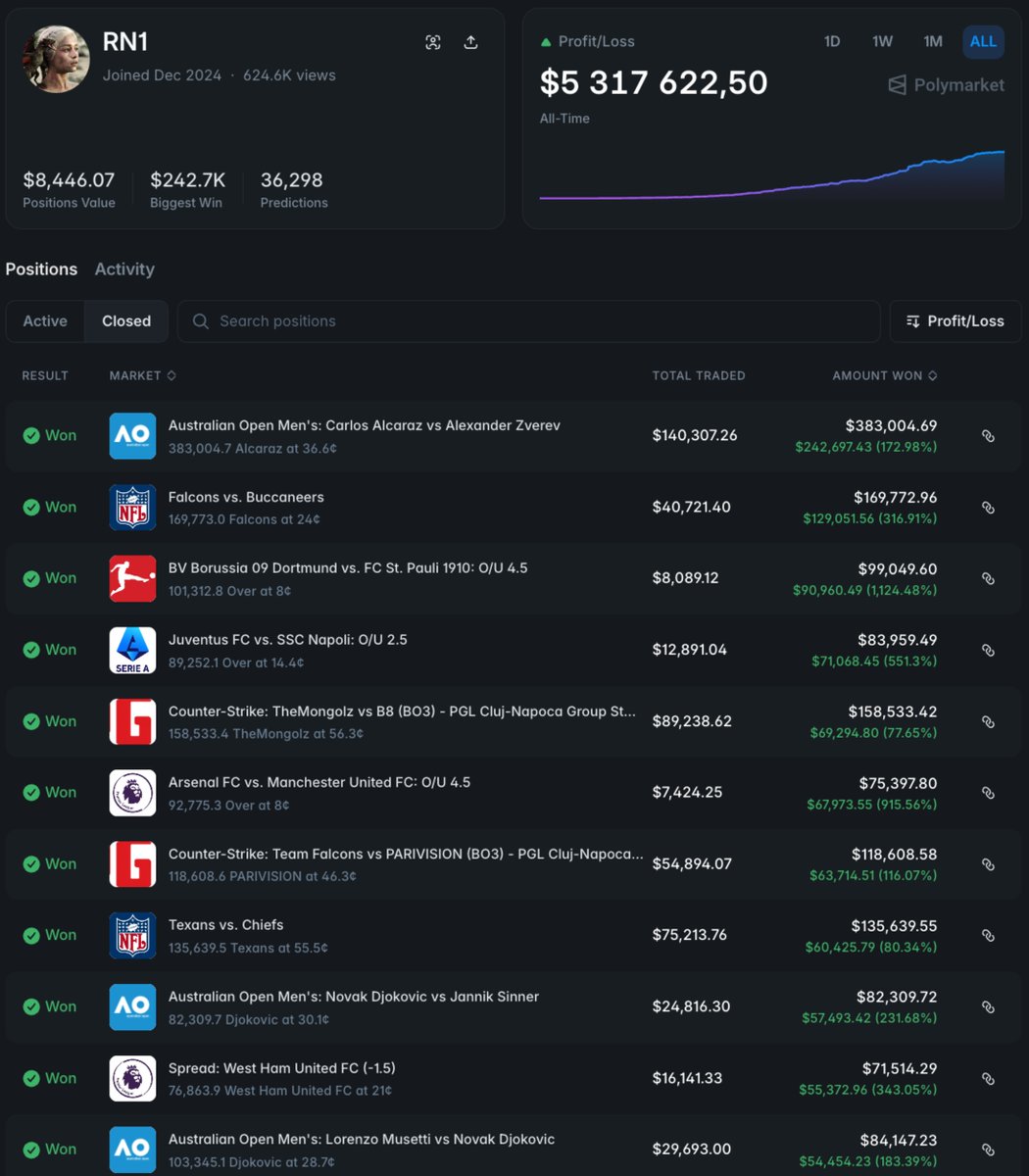1029x1176 pixels.
Task: Open RN1 profile avatar picture
Action: click(x=57, y=59)
